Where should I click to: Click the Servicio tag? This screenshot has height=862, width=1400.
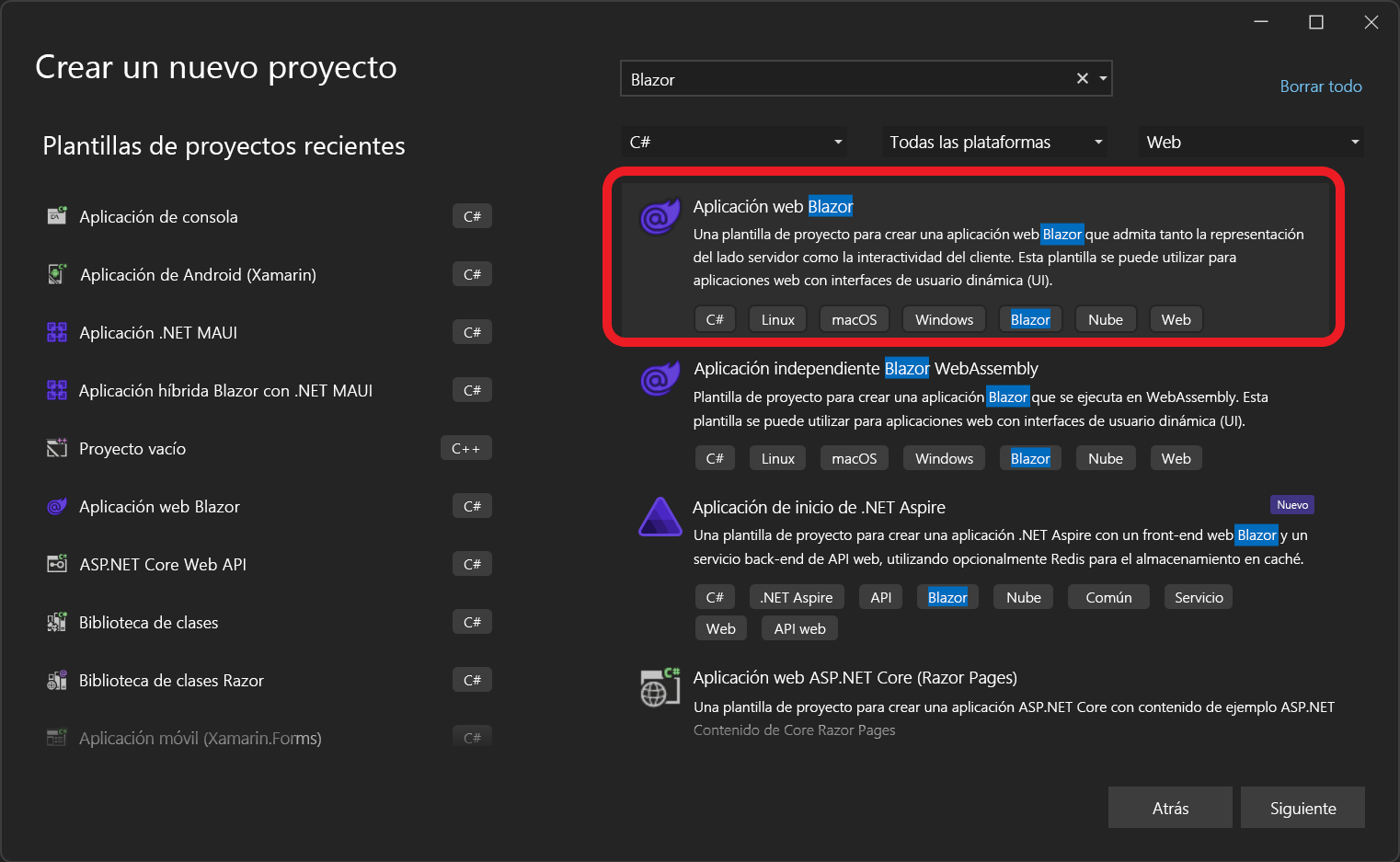1199,597
